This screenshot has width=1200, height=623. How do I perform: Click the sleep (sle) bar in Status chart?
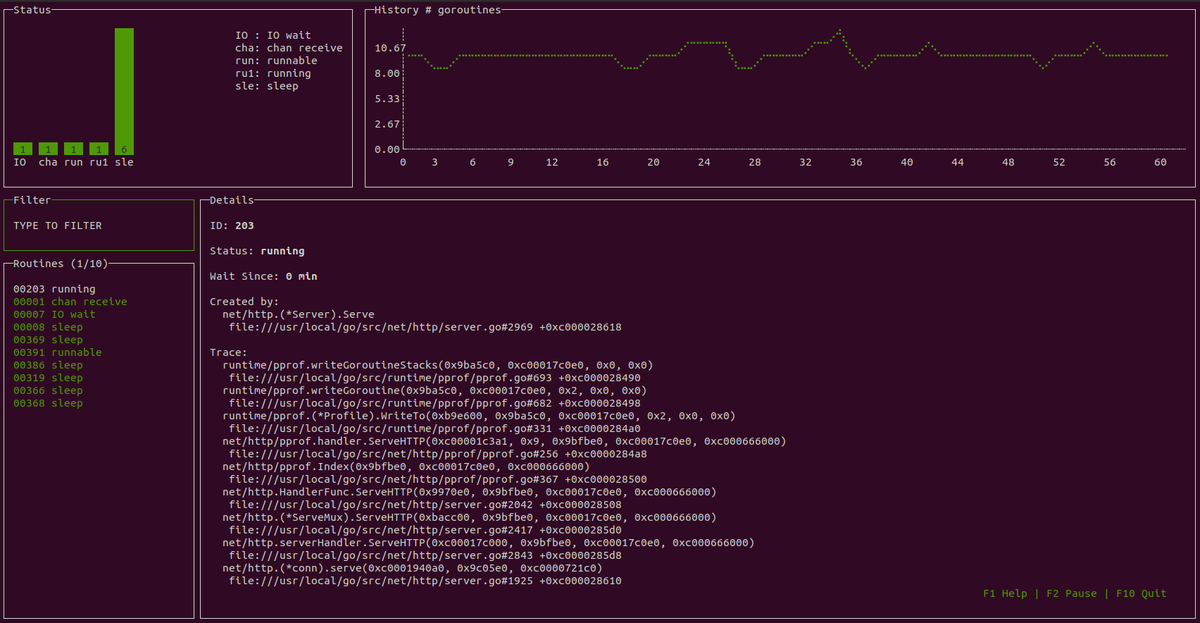(x=122, y=90)
